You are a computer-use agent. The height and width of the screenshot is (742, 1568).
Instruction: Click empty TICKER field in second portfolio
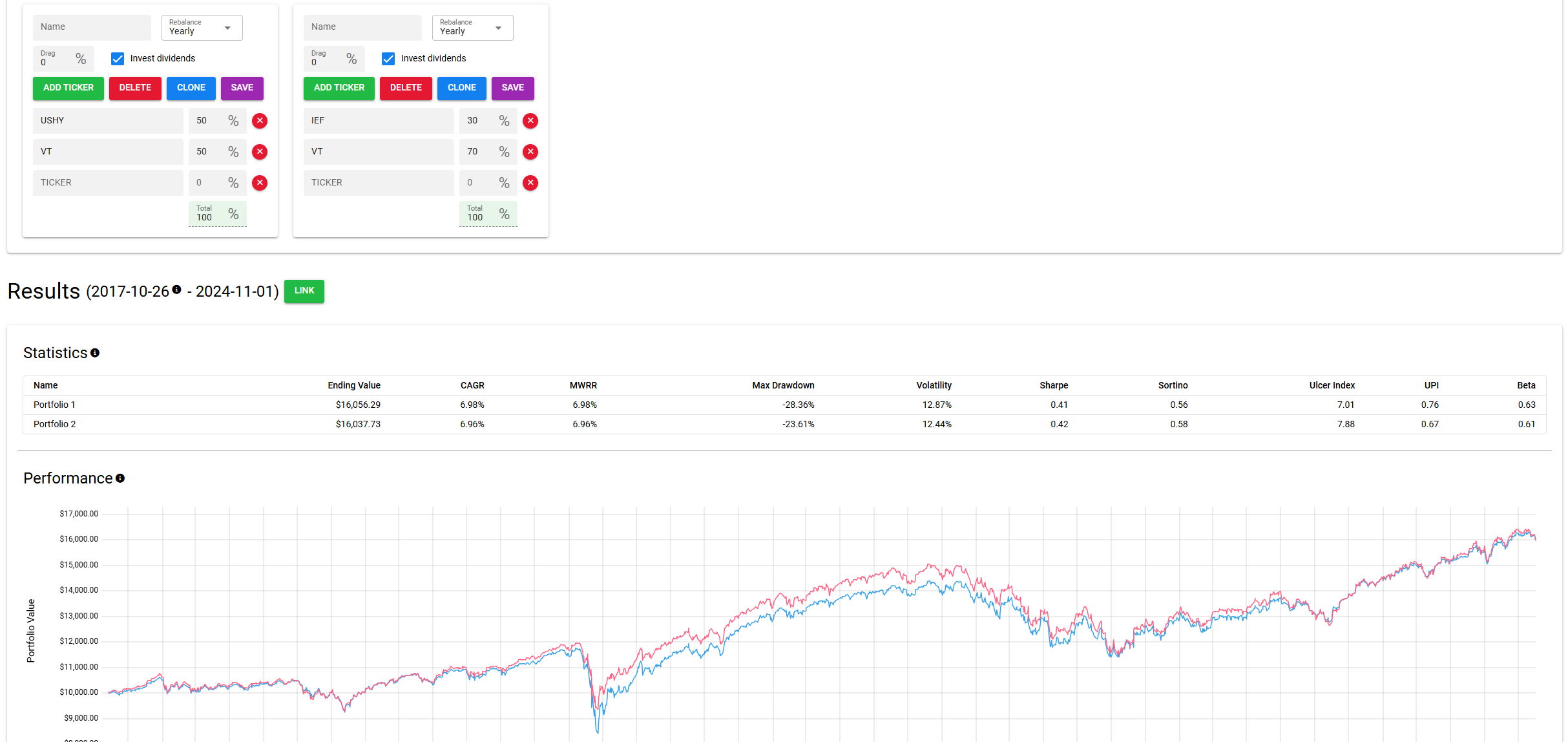click(x=379, y=183)
